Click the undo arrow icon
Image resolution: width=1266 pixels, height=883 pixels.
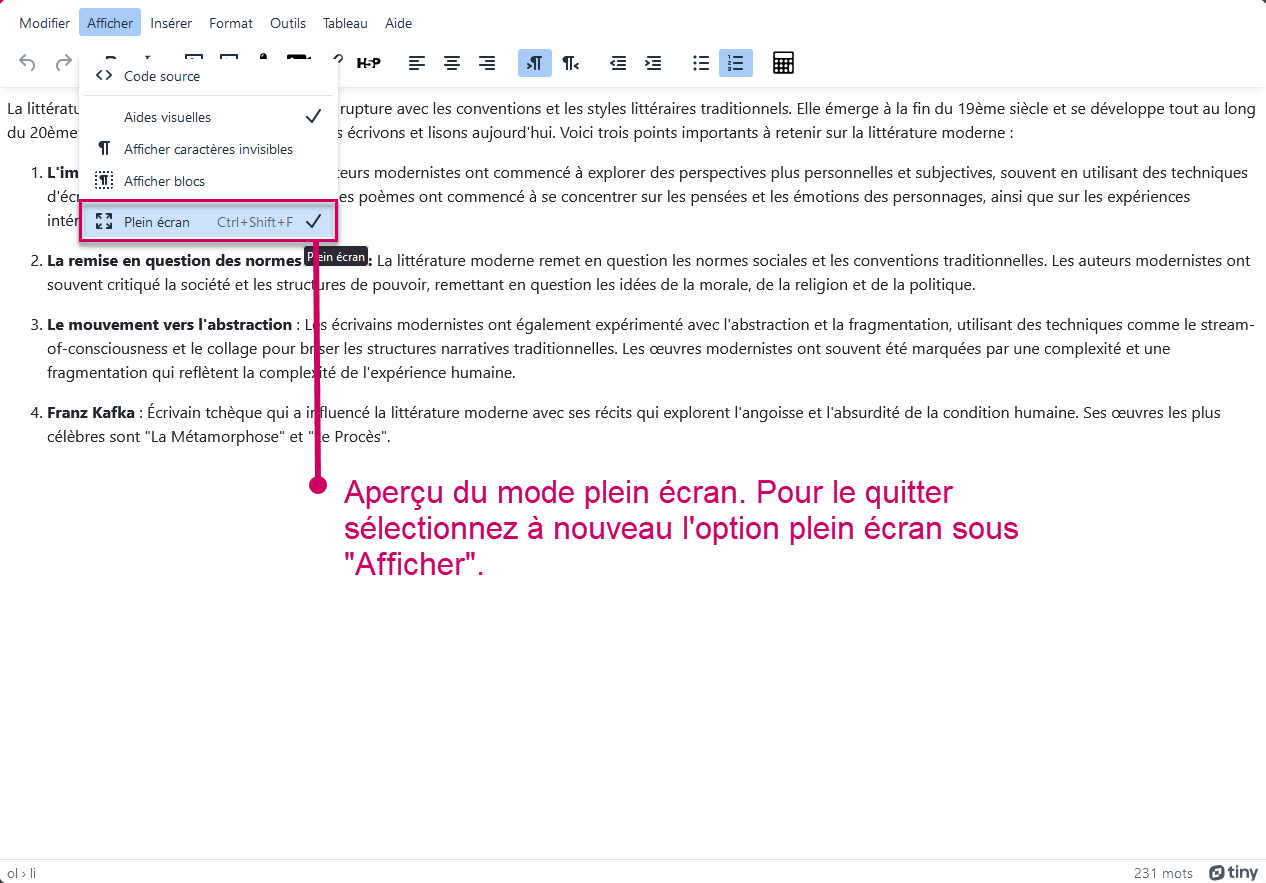click(x=28, y=63)
